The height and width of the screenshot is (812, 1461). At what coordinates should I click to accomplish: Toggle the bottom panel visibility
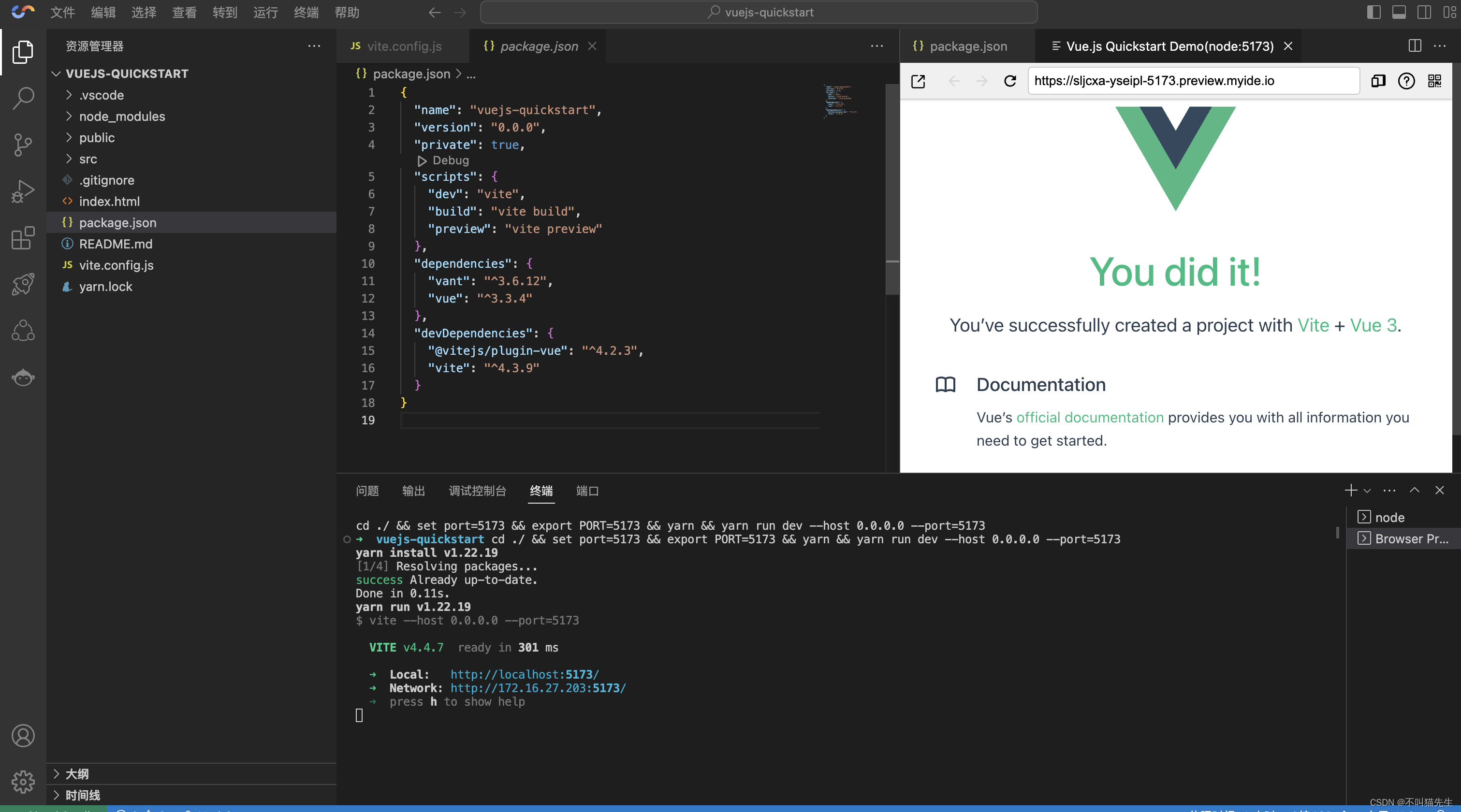pos(1399,13)
